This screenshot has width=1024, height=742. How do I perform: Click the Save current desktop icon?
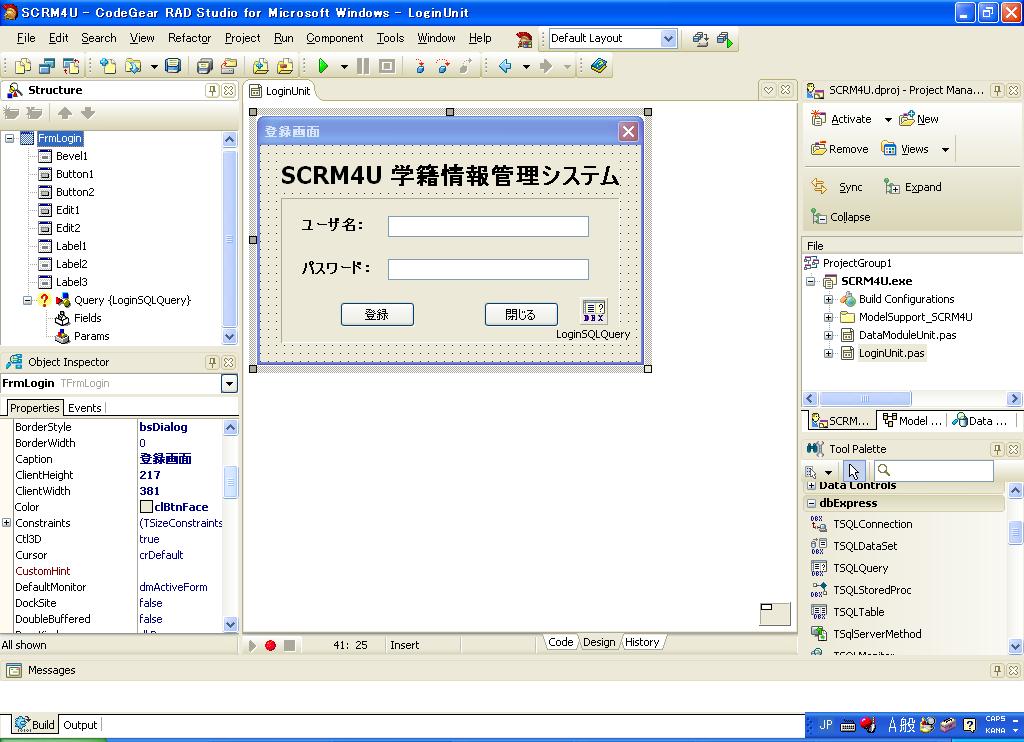[700, 39]
